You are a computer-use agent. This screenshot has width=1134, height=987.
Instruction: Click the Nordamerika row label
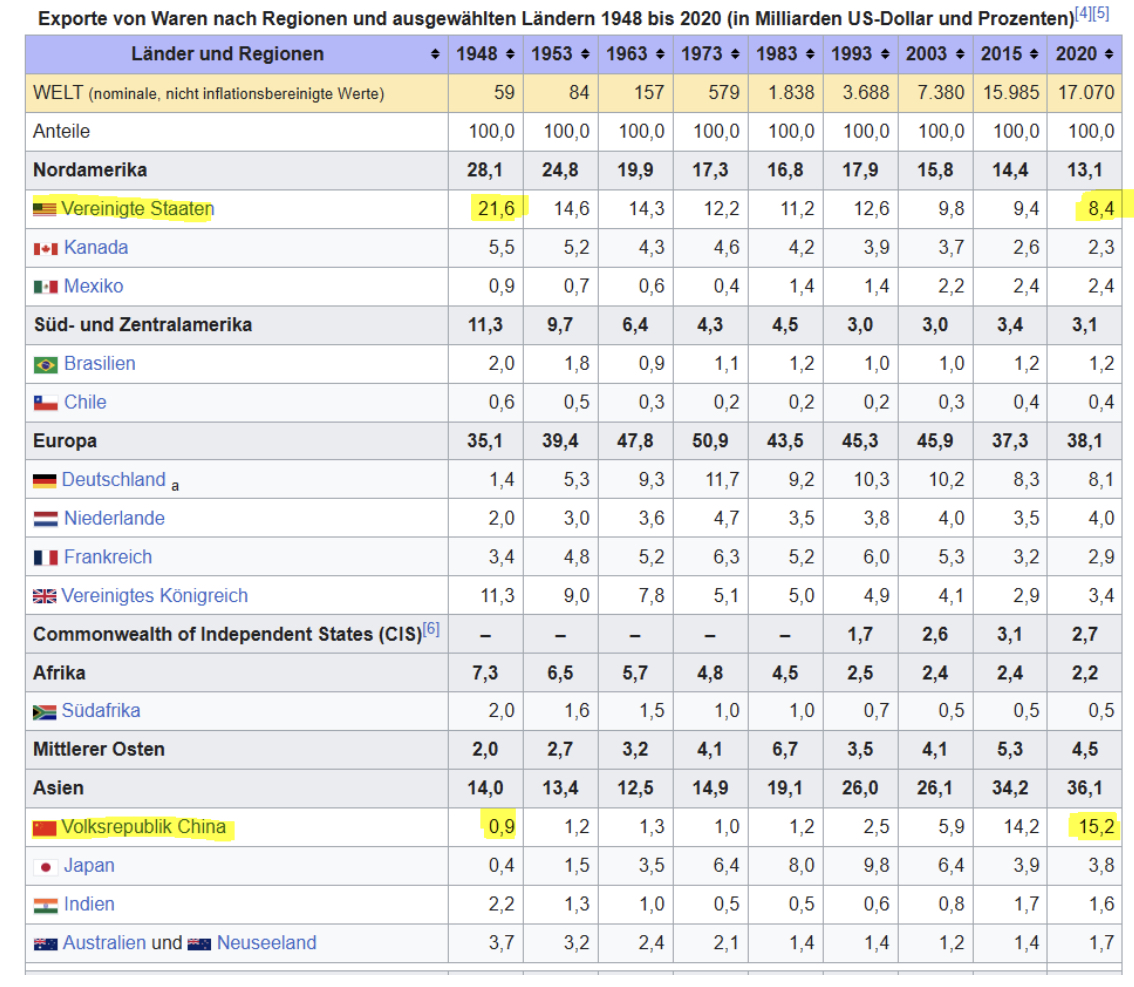pyautogui.click(x=90, y=170)
